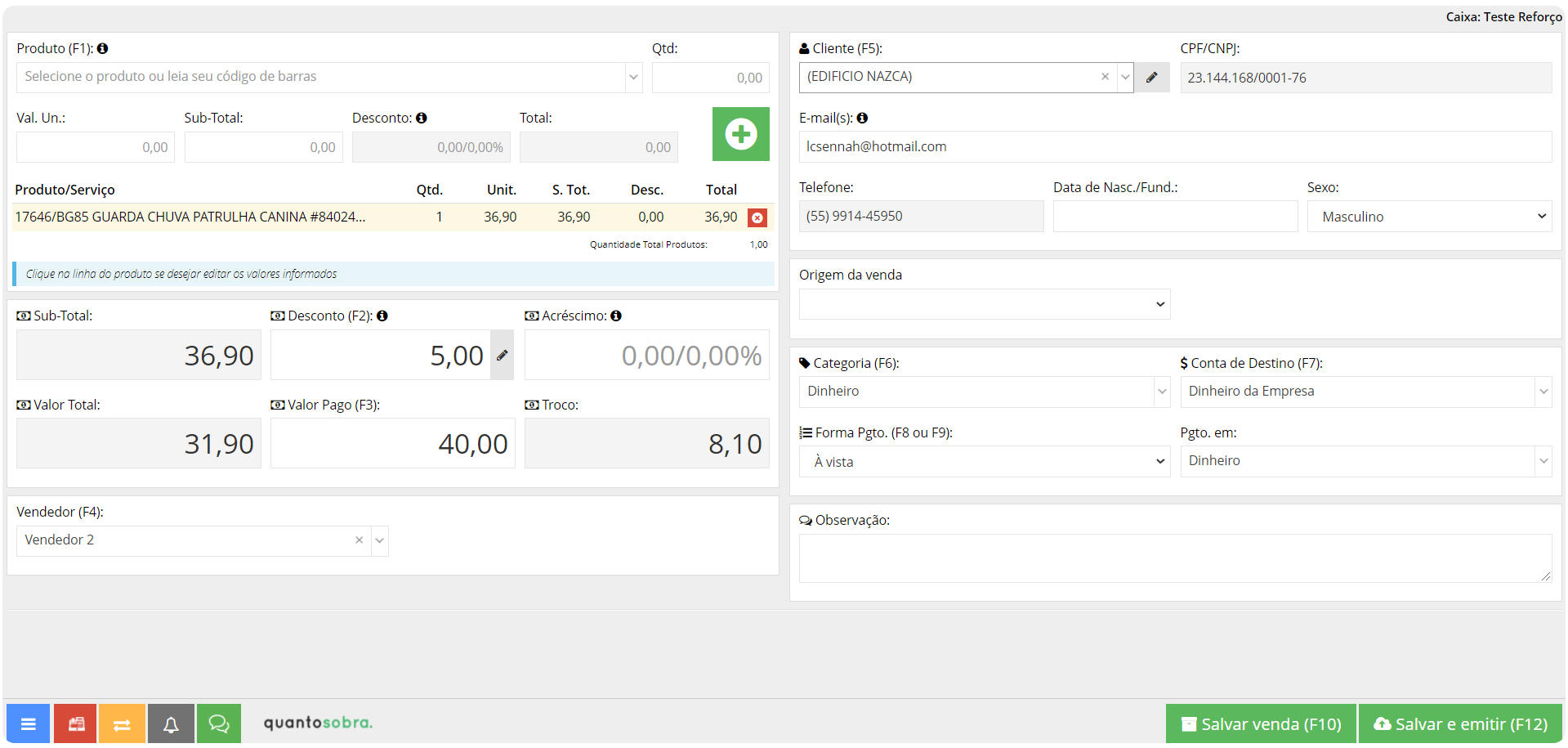1568x748 pixels.
Task: Click the orange transfer arrows icon
Action: (x=122, y=723)
